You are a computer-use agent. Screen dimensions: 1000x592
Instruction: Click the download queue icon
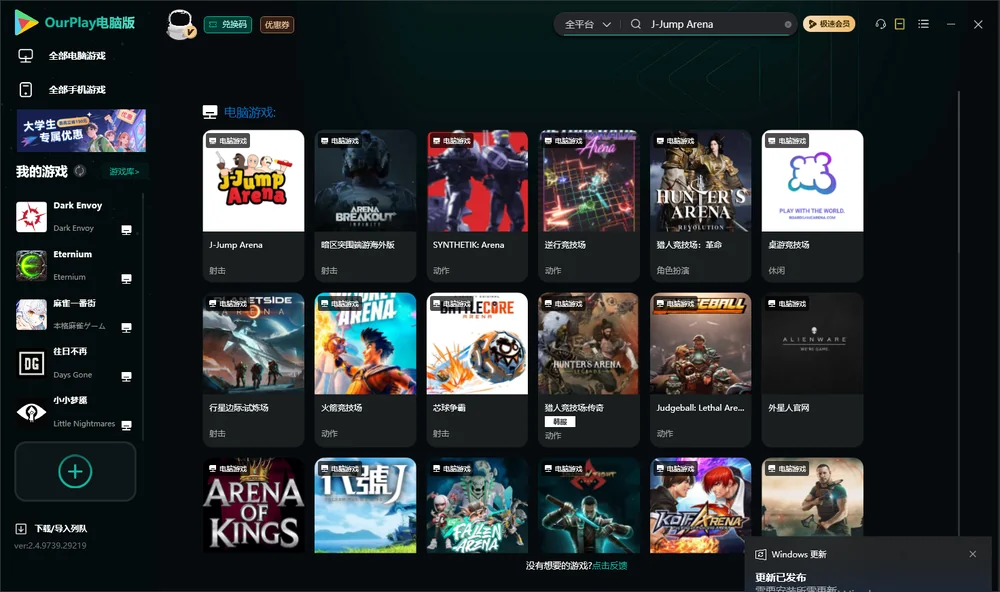[x=21, y=529]
